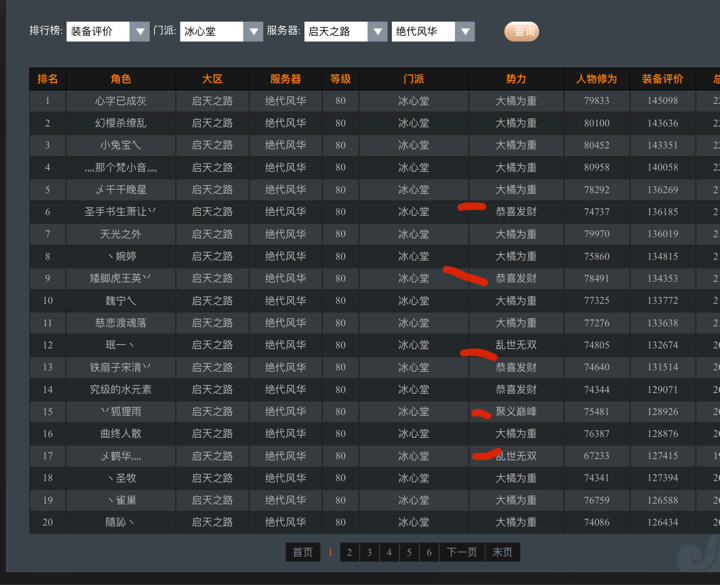Click the current page 1 indicator
The width and height of the screenshot is (720, 585).
pos(330,552)
